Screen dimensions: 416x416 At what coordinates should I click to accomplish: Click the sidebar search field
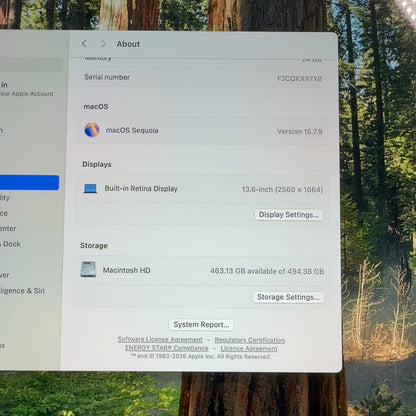point(31,65)
